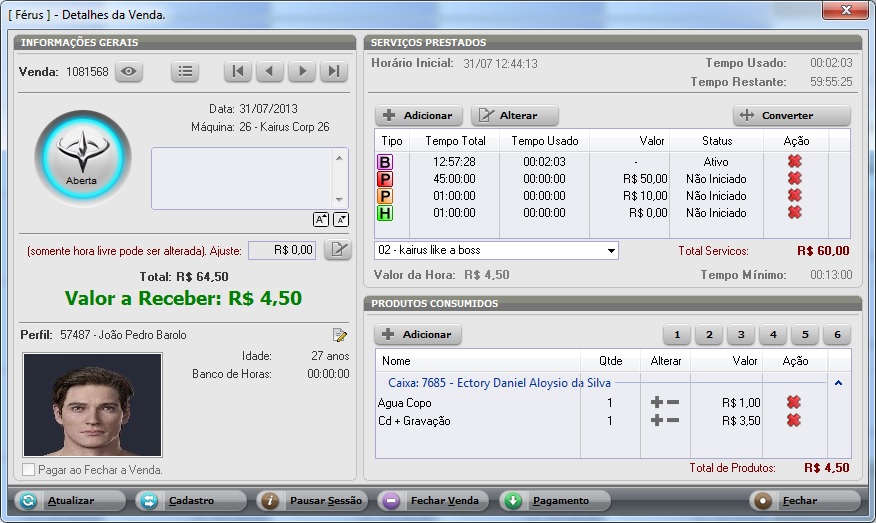Remove the Agua Copo product
This screenshot has height=523, width=876.
point(793,402)
